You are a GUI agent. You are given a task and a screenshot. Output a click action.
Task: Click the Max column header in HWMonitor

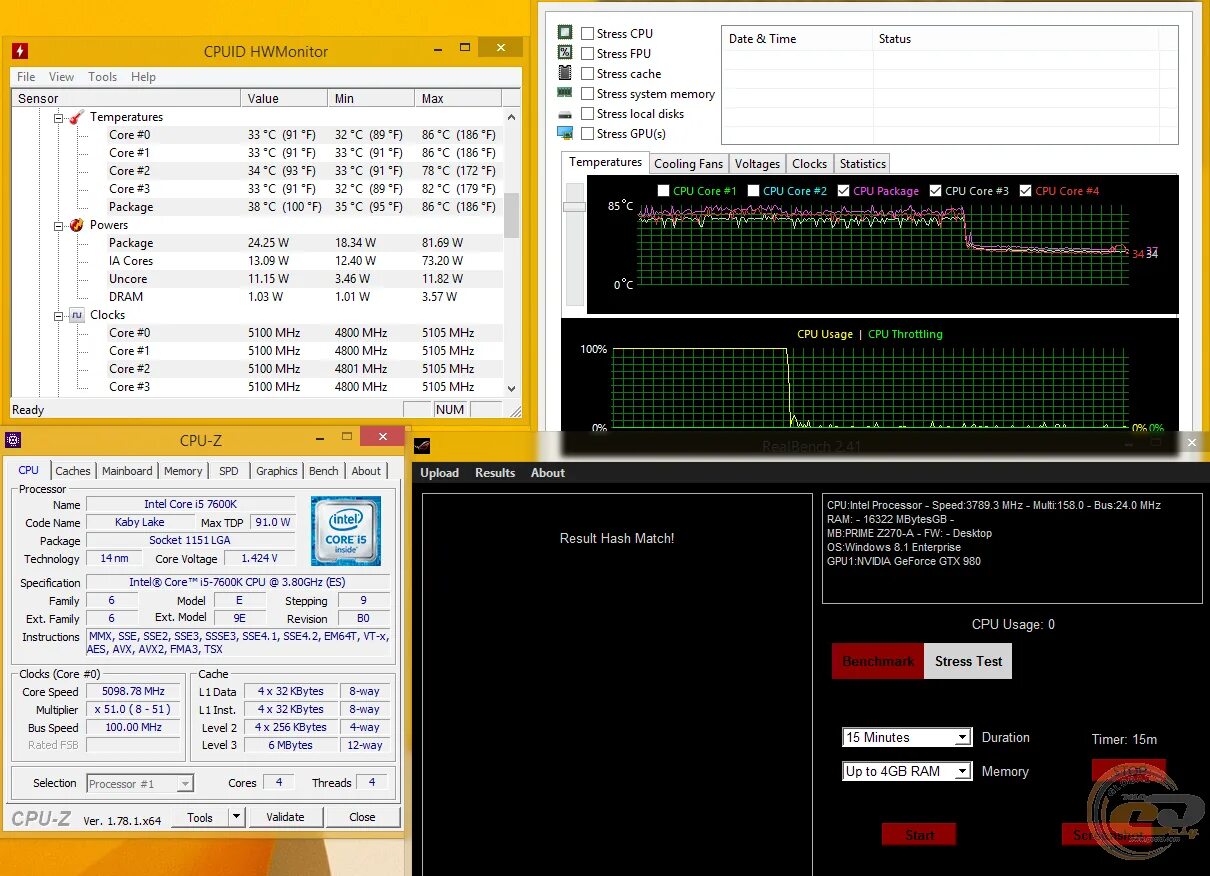click(457, 98)
